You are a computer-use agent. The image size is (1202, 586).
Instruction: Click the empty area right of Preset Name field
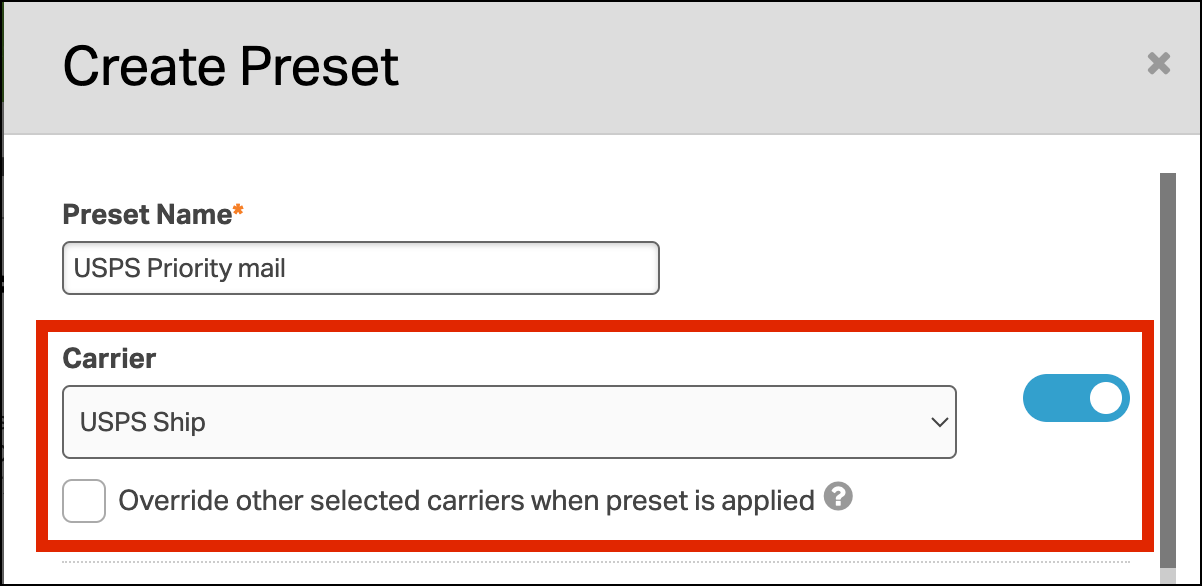(900, 268)
